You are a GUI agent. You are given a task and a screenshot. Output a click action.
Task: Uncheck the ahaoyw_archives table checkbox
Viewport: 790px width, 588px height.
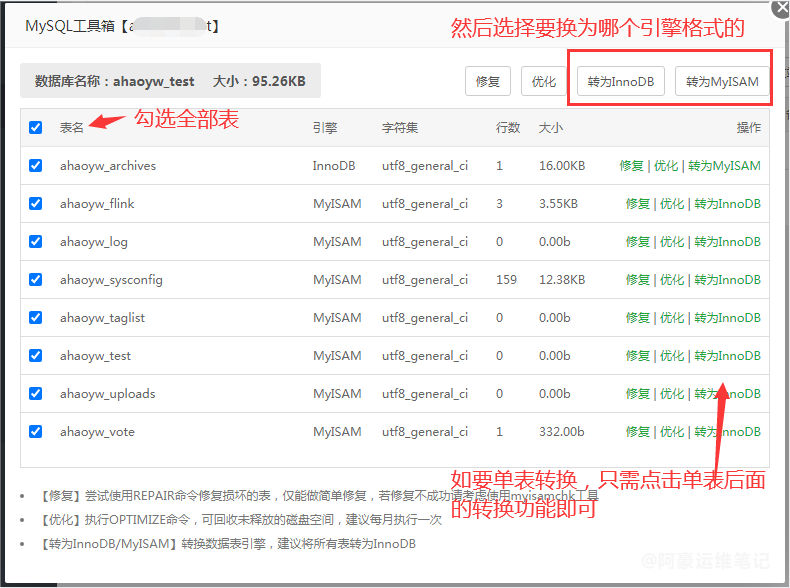(x=36, y=166)
